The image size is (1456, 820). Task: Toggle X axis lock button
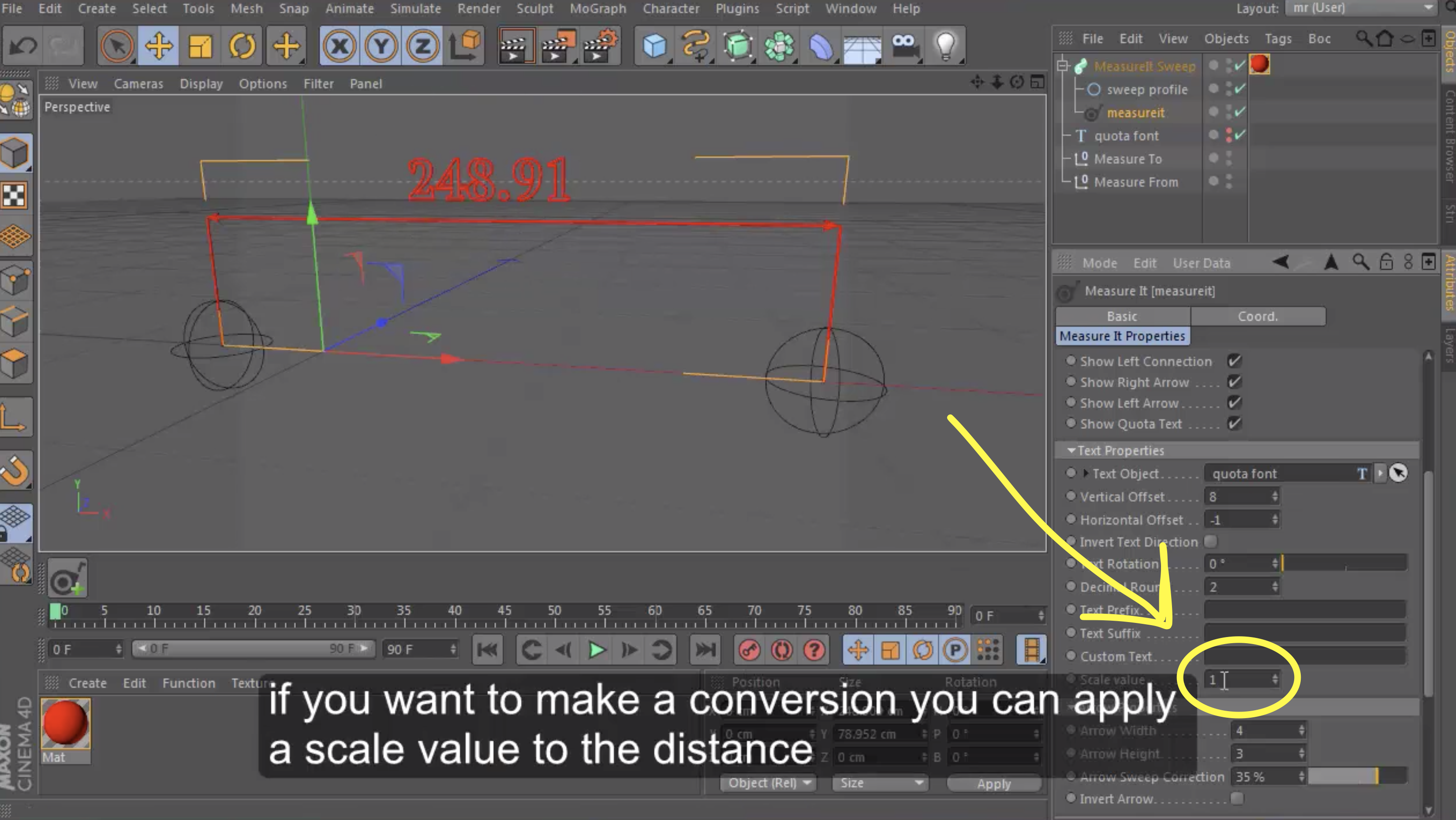point(339,46)
